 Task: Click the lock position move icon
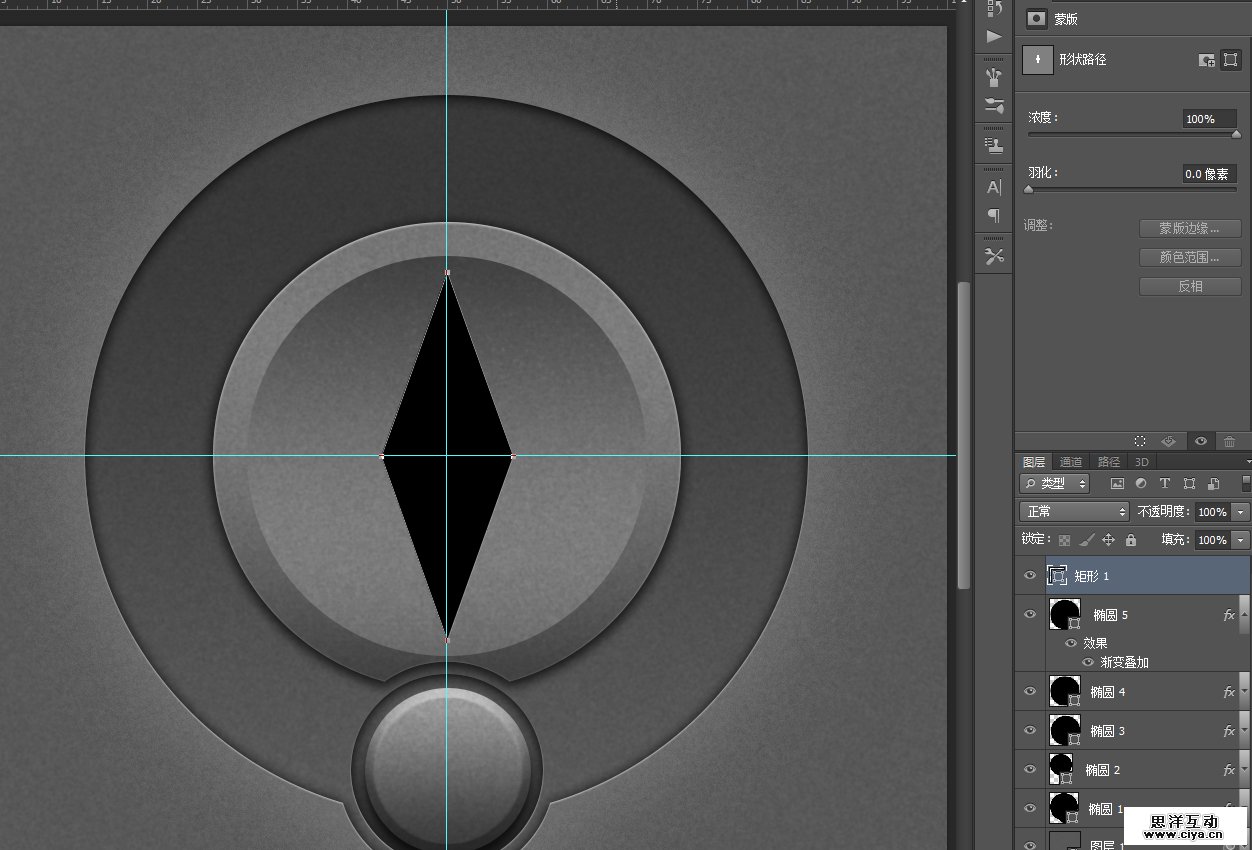click(x=1108, y=540)
